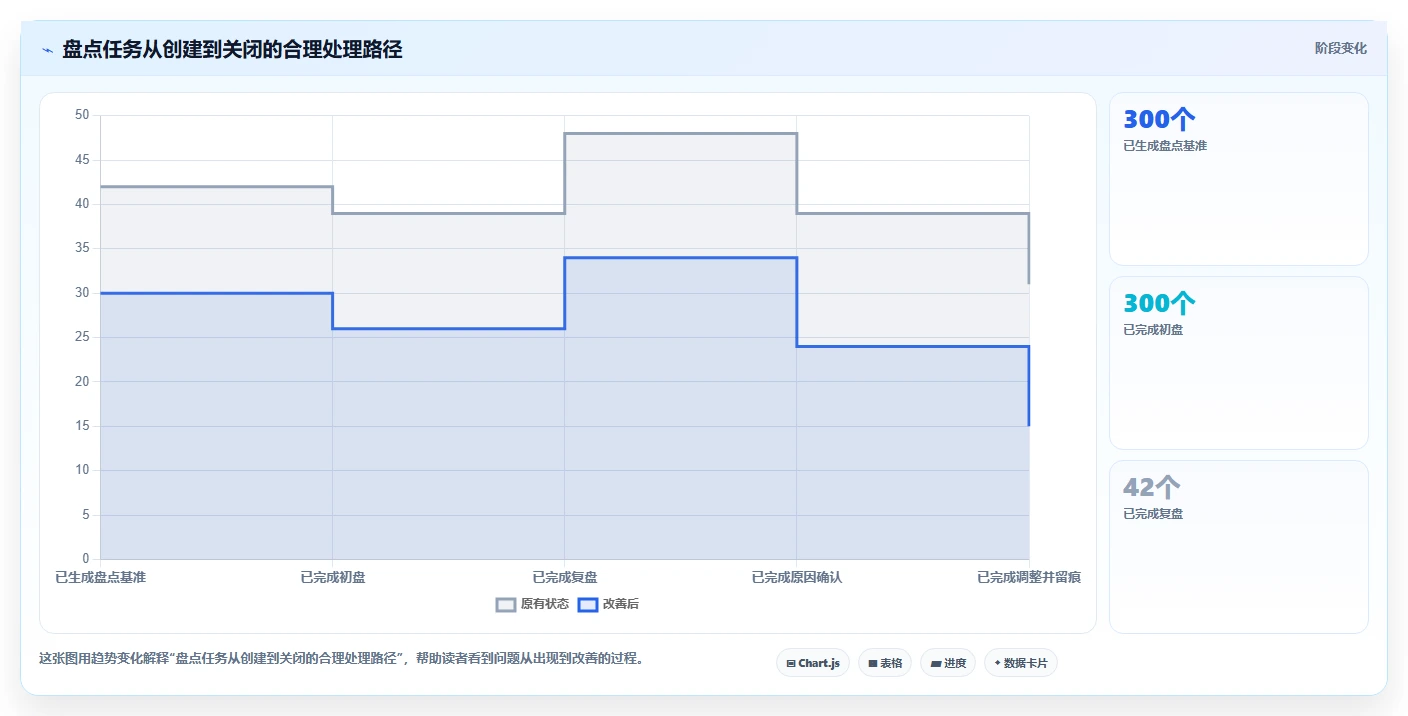Click the icon inside Chart.js tag
Image resolution: width=1408 pixels, height=716 pixels.
coord(791,663)
